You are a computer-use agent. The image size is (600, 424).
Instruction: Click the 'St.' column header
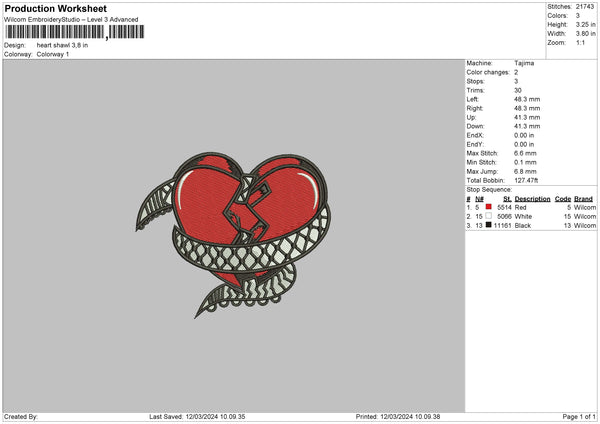point(507,199)
